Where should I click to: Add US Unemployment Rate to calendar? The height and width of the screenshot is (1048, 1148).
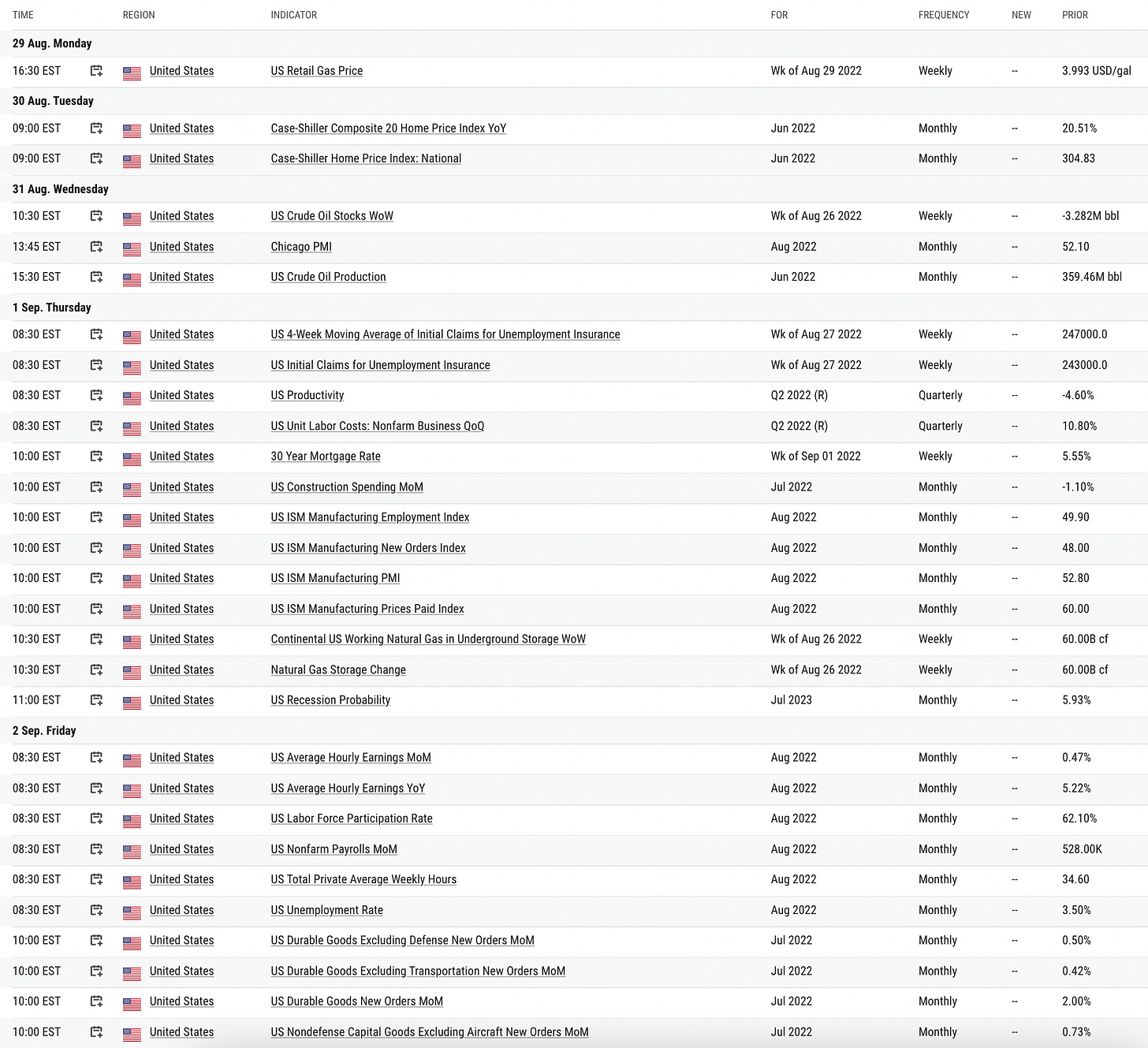96,910
